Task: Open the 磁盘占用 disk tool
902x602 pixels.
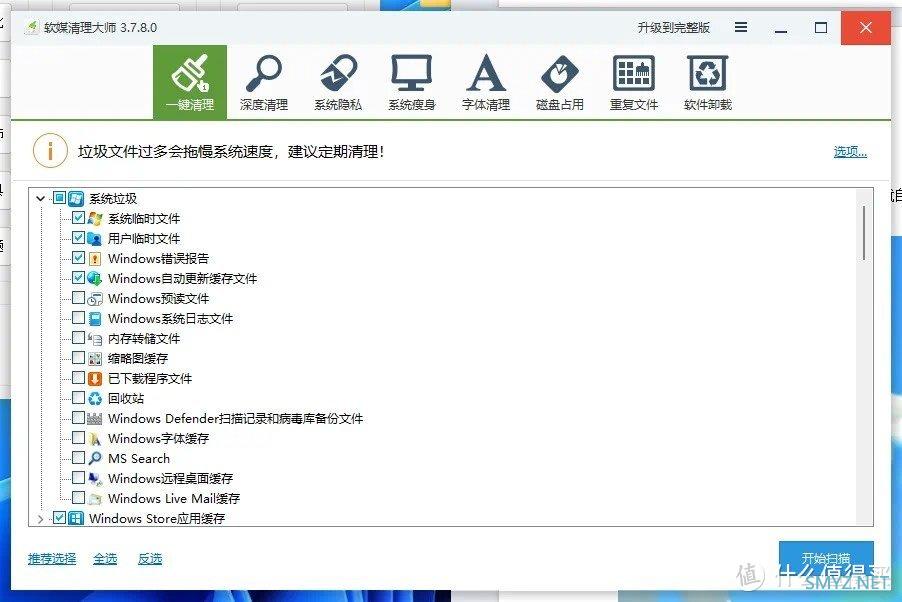Action: tap(560, 82)
